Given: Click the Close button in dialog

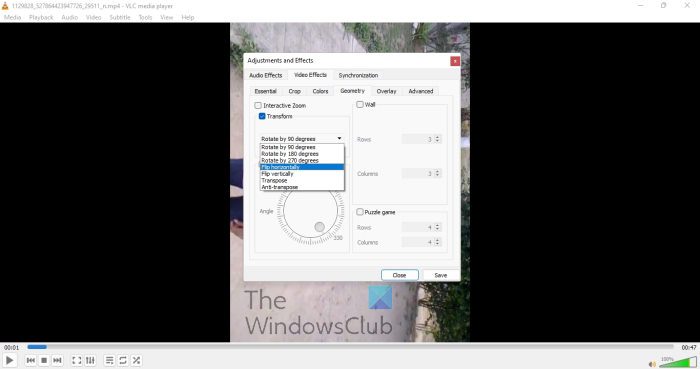Looking at the screenshot, I should coord(400,275).
